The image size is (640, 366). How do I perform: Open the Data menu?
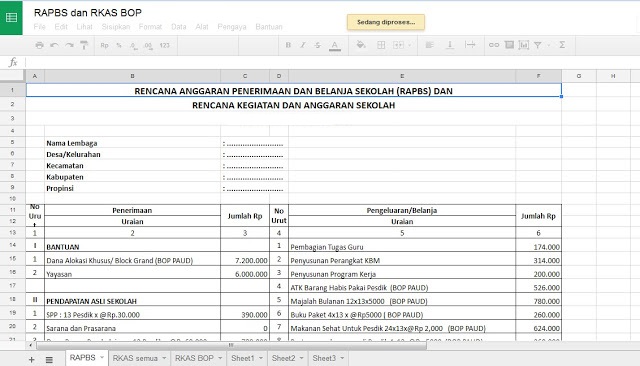tap(178, 27)
